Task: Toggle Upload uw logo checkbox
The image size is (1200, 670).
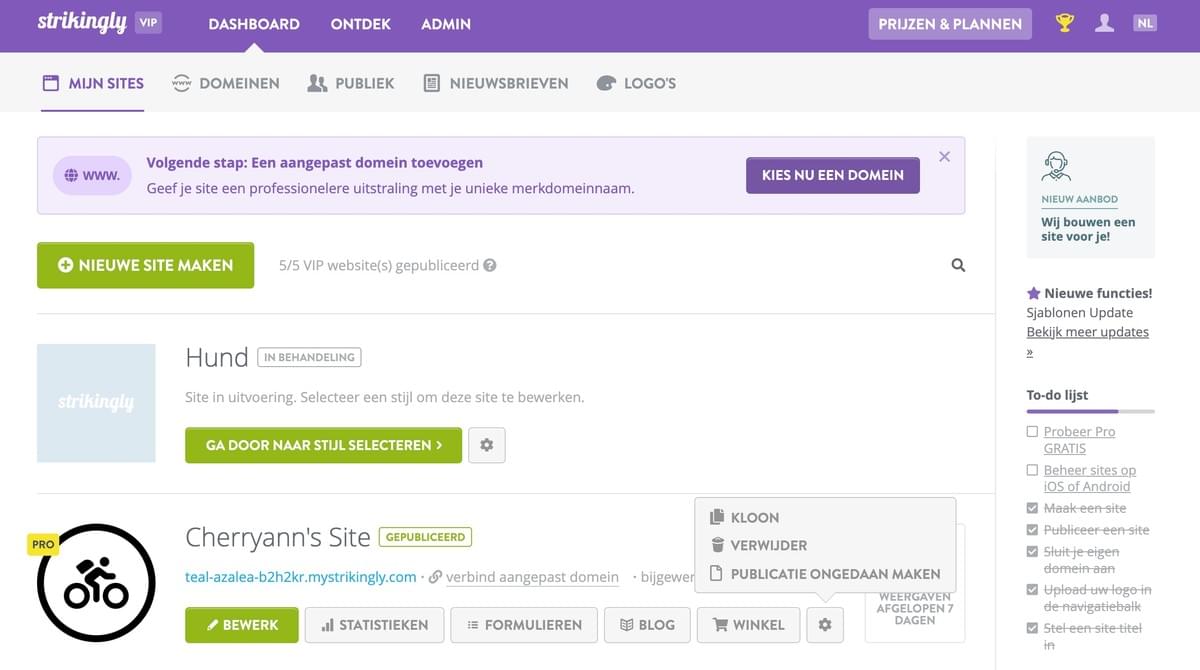Action: (1033, 590)
